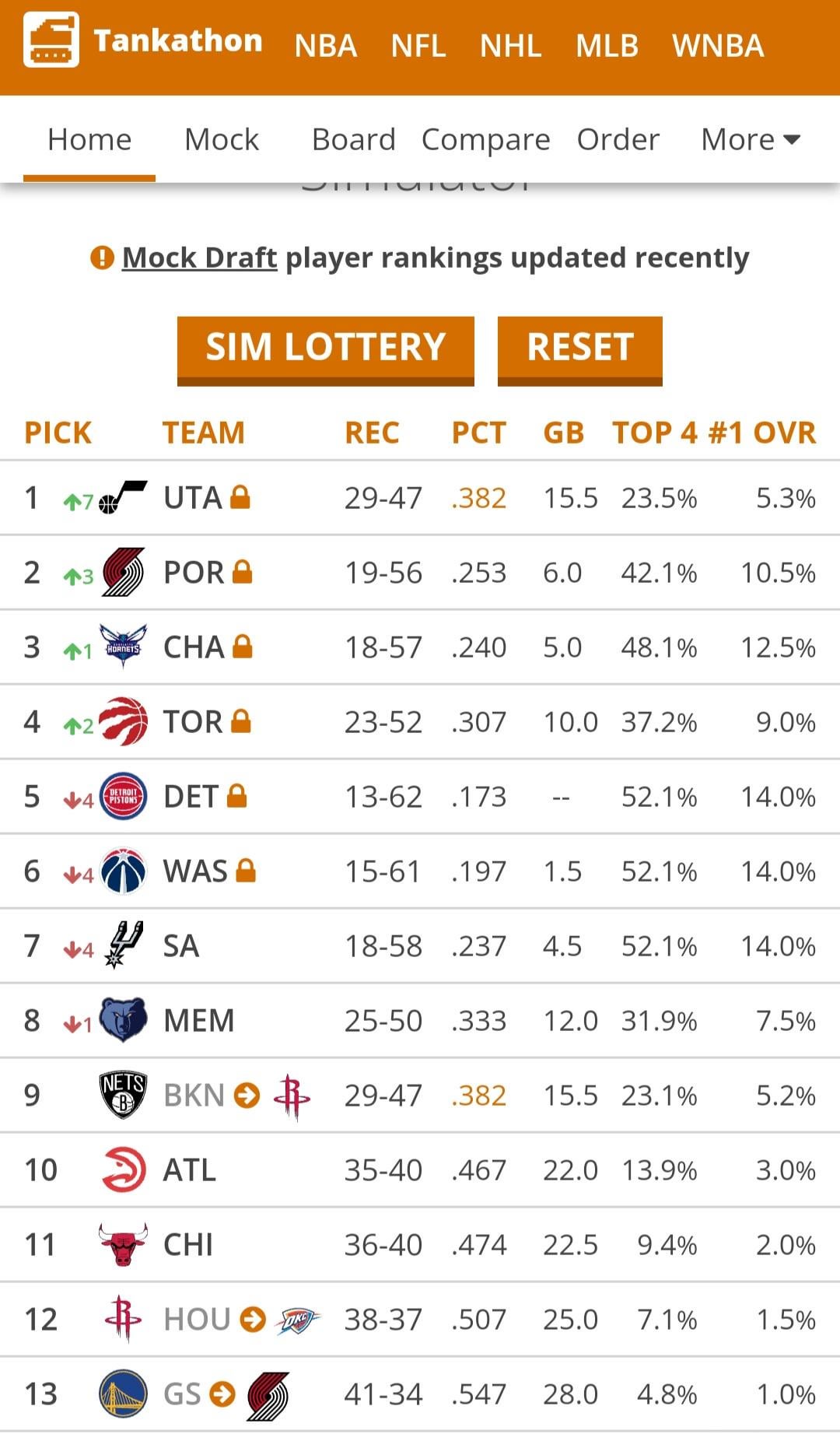Switch to the Mock tab
The width and height of the screenshot is (840, 1434).
(x=222, y=140)
